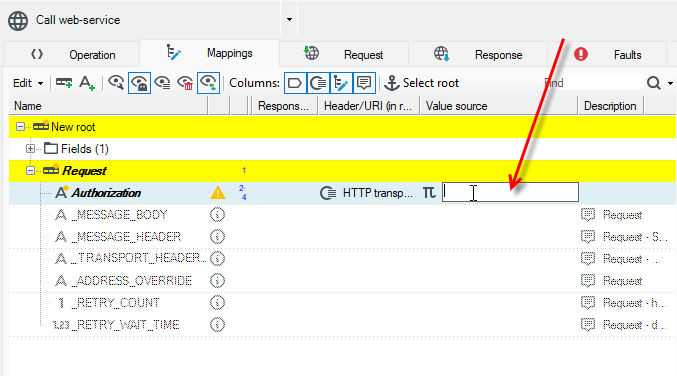Image resolution: width=677 pixels, height=376 pixels.
Task: Click the description icon for _TRANSPORT_HEADER
Action: 588,259
